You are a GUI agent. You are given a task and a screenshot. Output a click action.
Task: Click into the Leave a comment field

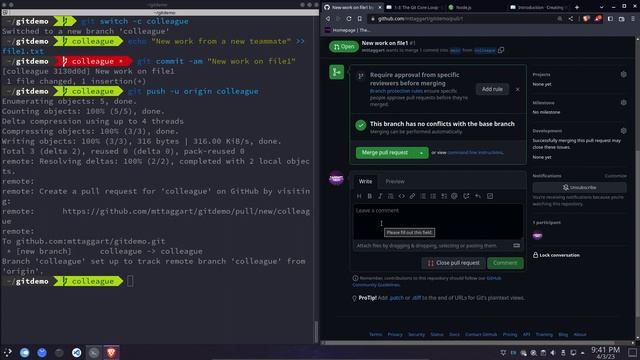pos(438,221)
